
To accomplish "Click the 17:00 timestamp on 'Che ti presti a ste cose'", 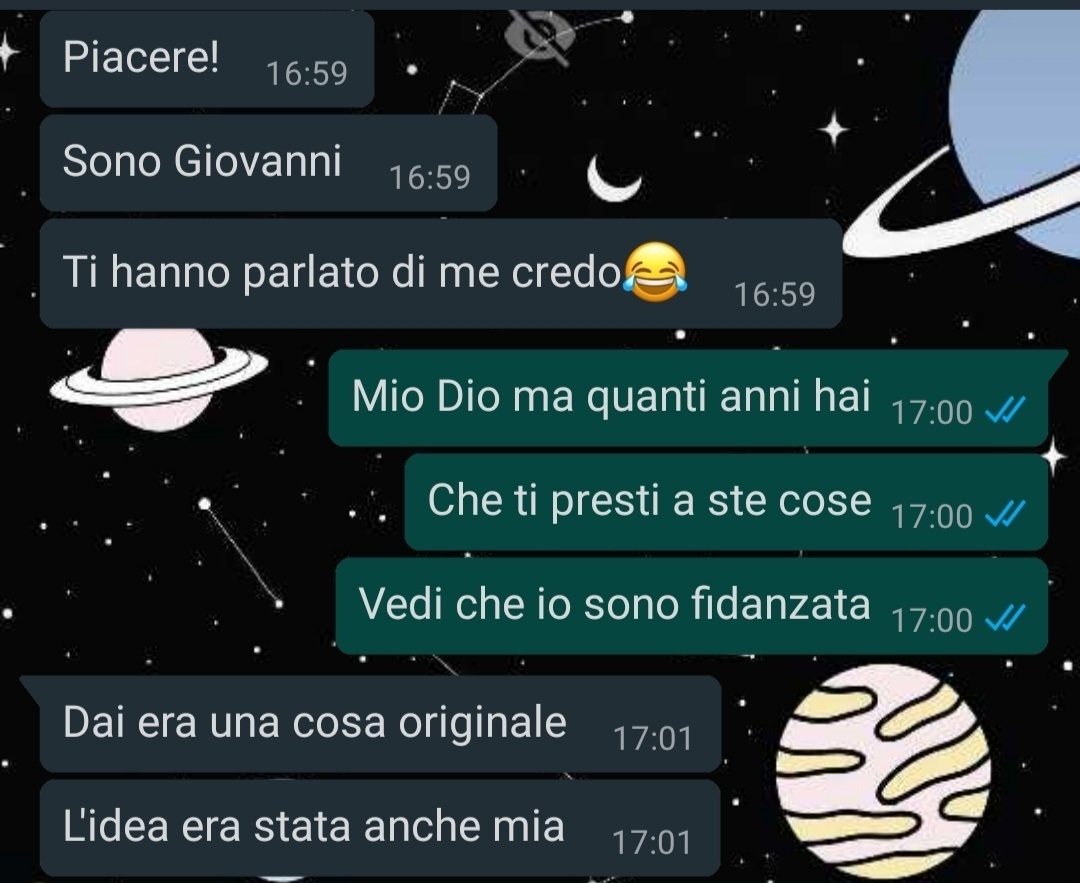I will pos(932,516).
